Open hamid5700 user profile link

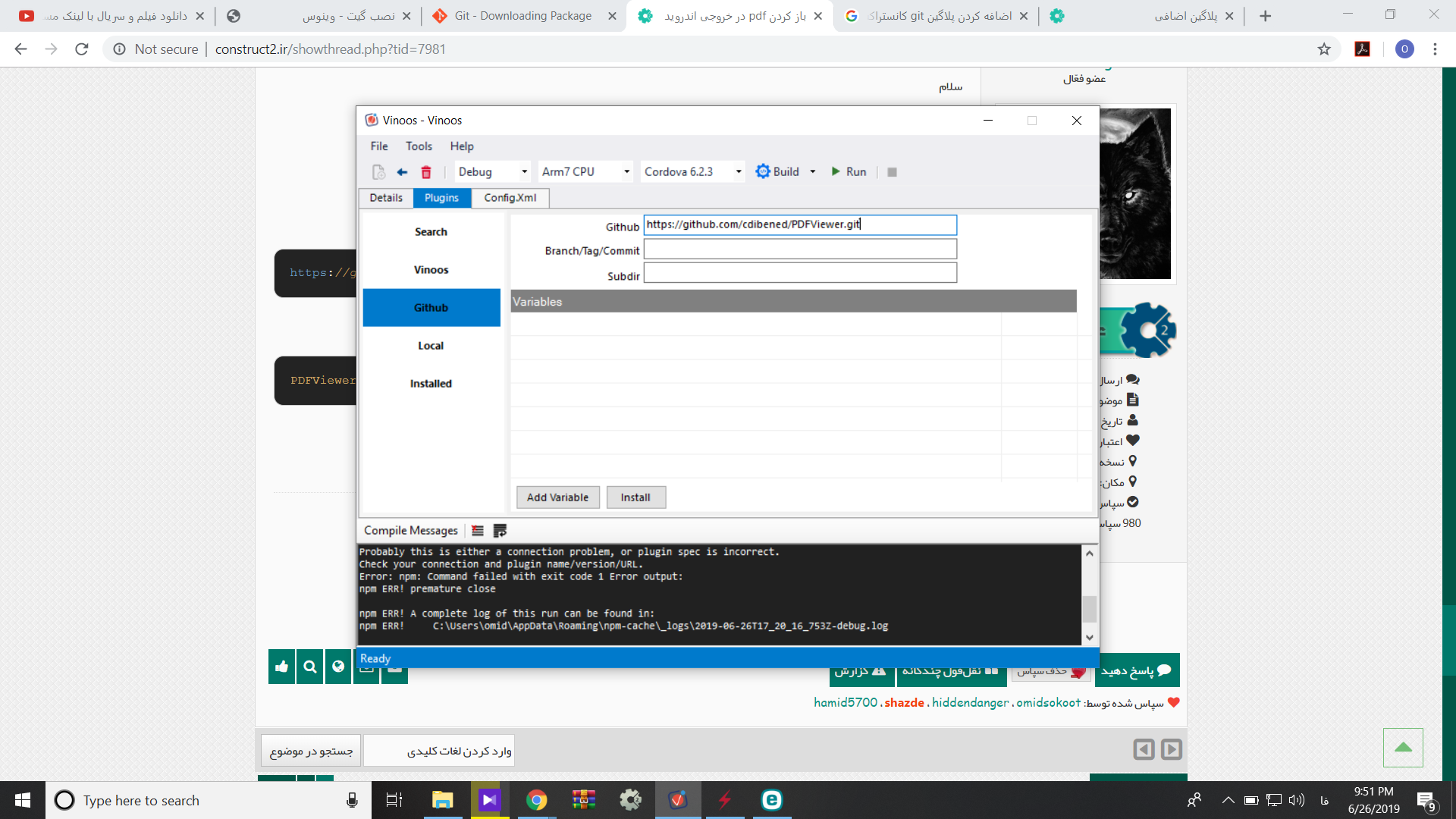click(x=846, y=703)
